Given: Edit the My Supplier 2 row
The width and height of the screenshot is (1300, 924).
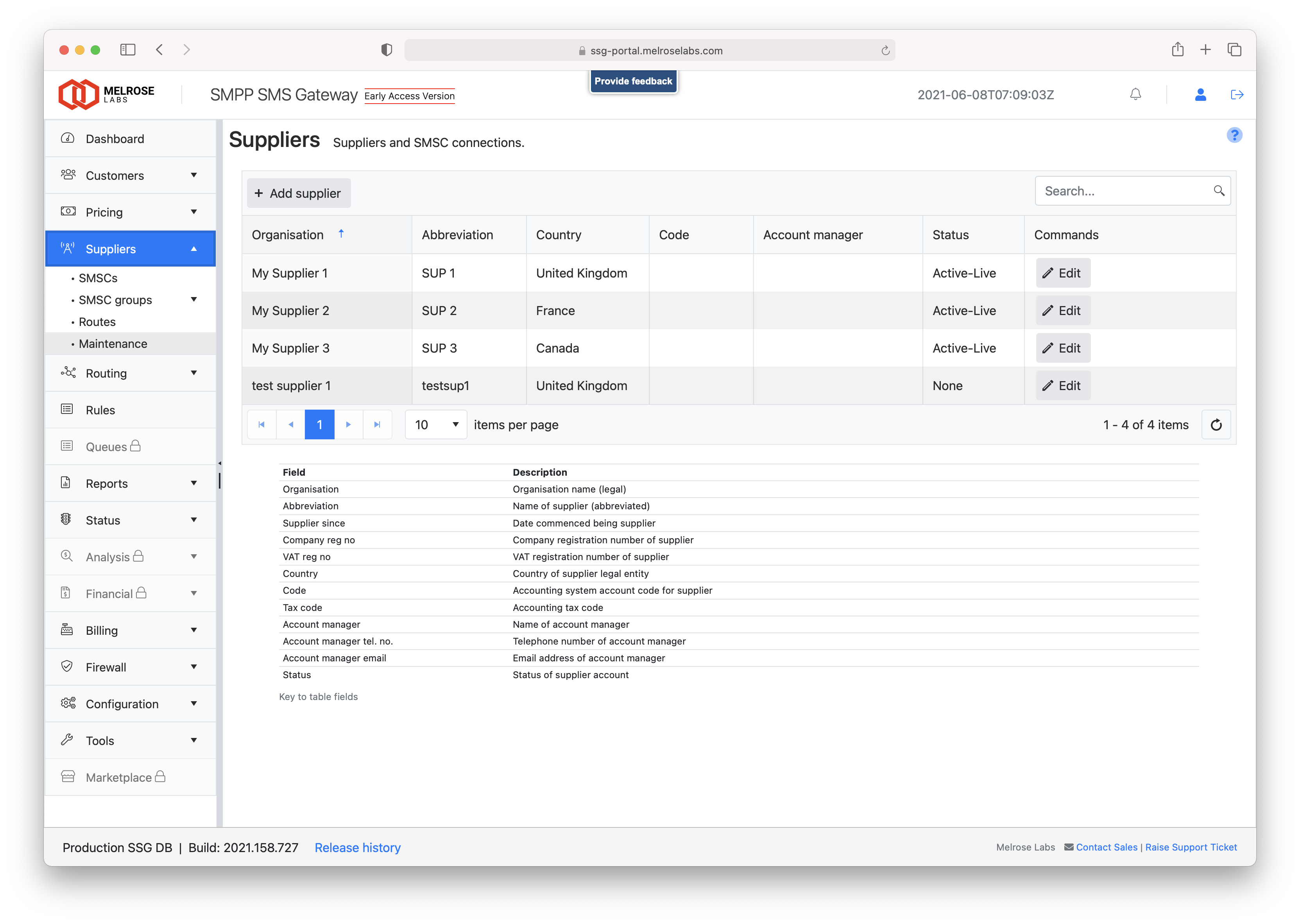Looking at the screenshot, I should point(1062,311).
